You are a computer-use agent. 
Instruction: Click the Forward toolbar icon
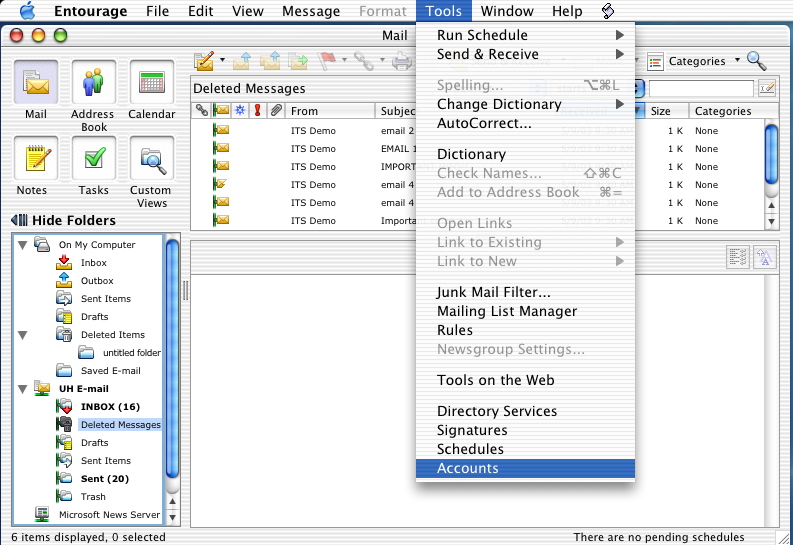coord(298,61)
